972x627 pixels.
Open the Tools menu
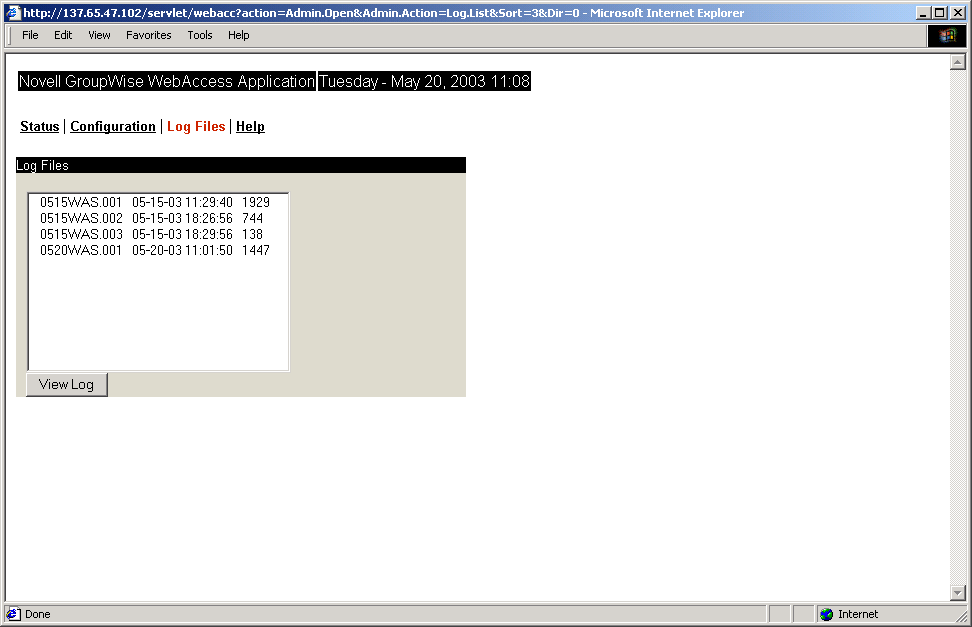pos(199,35)
